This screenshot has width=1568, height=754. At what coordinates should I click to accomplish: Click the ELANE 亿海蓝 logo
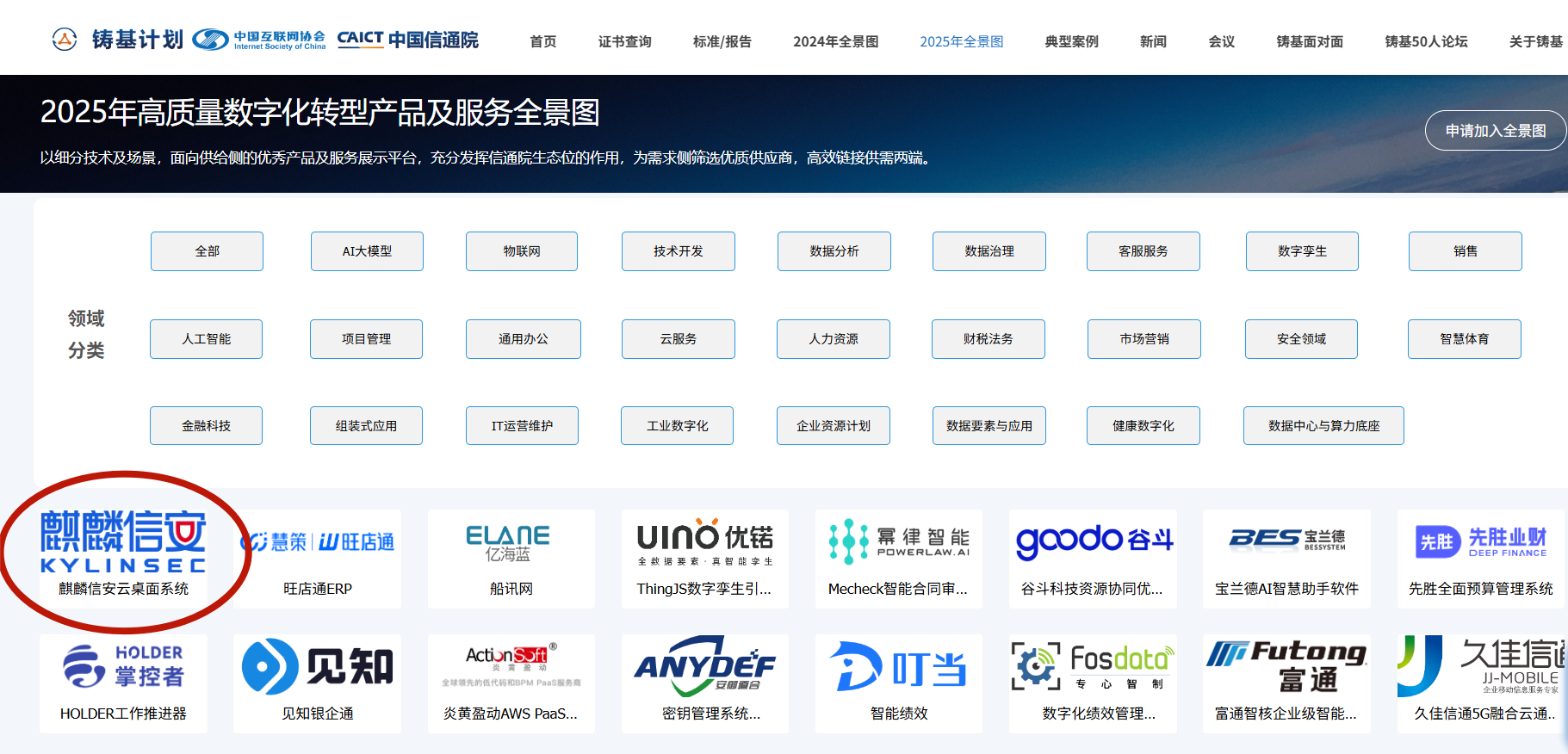tap(508, 543)
